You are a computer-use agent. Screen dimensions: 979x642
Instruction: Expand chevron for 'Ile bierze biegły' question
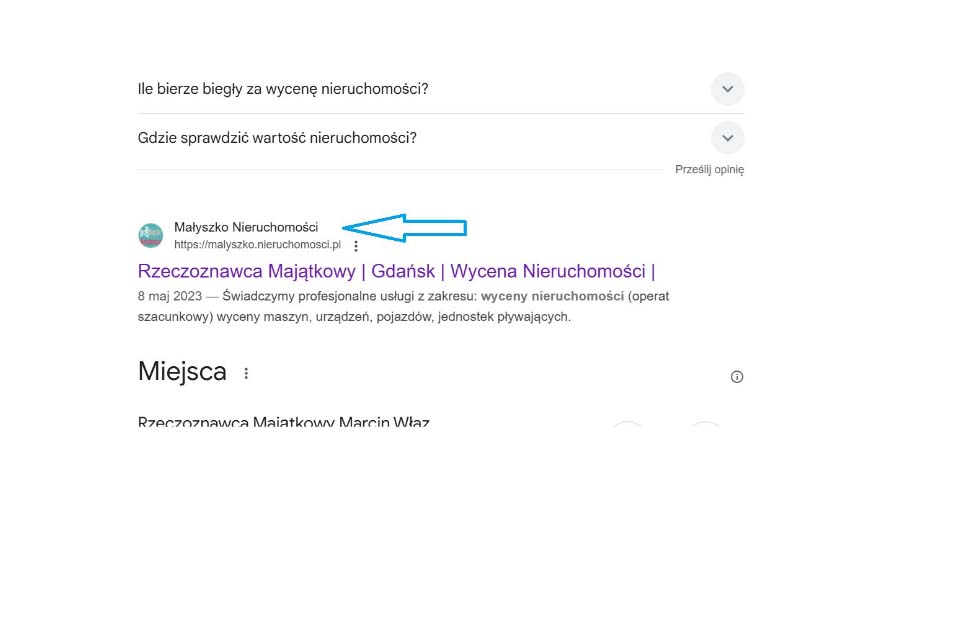[x=727, y=89]
